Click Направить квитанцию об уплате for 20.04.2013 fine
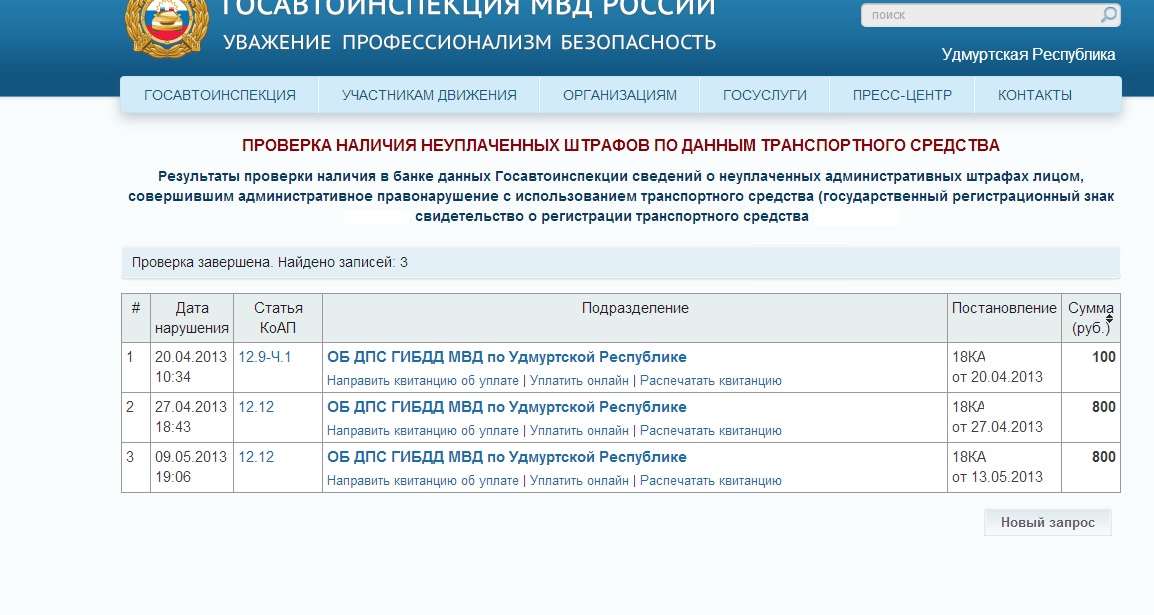This screenshot has width=1154, height=615. pyautogui.click(x=422, y=380)
